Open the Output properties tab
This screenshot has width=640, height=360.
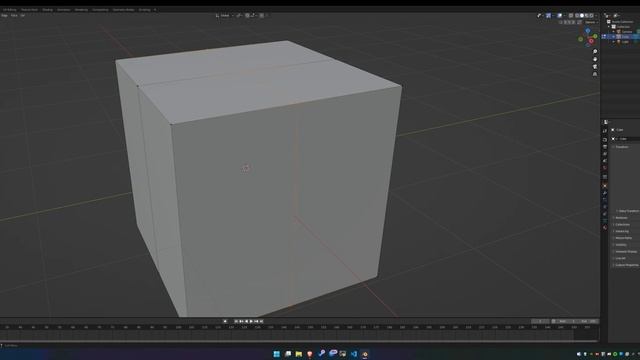[x=605, y=147]
